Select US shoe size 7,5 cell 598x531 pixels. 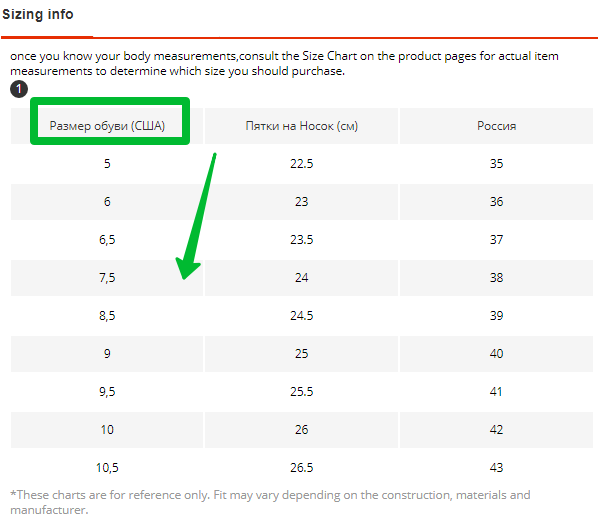click(x=107, y=278)
